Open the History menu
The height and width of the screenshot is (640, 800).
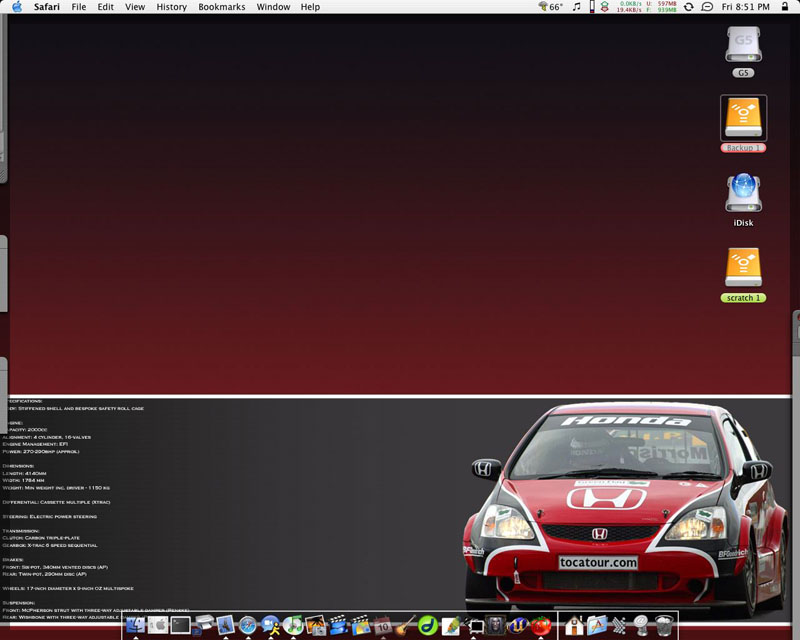pos(171,7)
